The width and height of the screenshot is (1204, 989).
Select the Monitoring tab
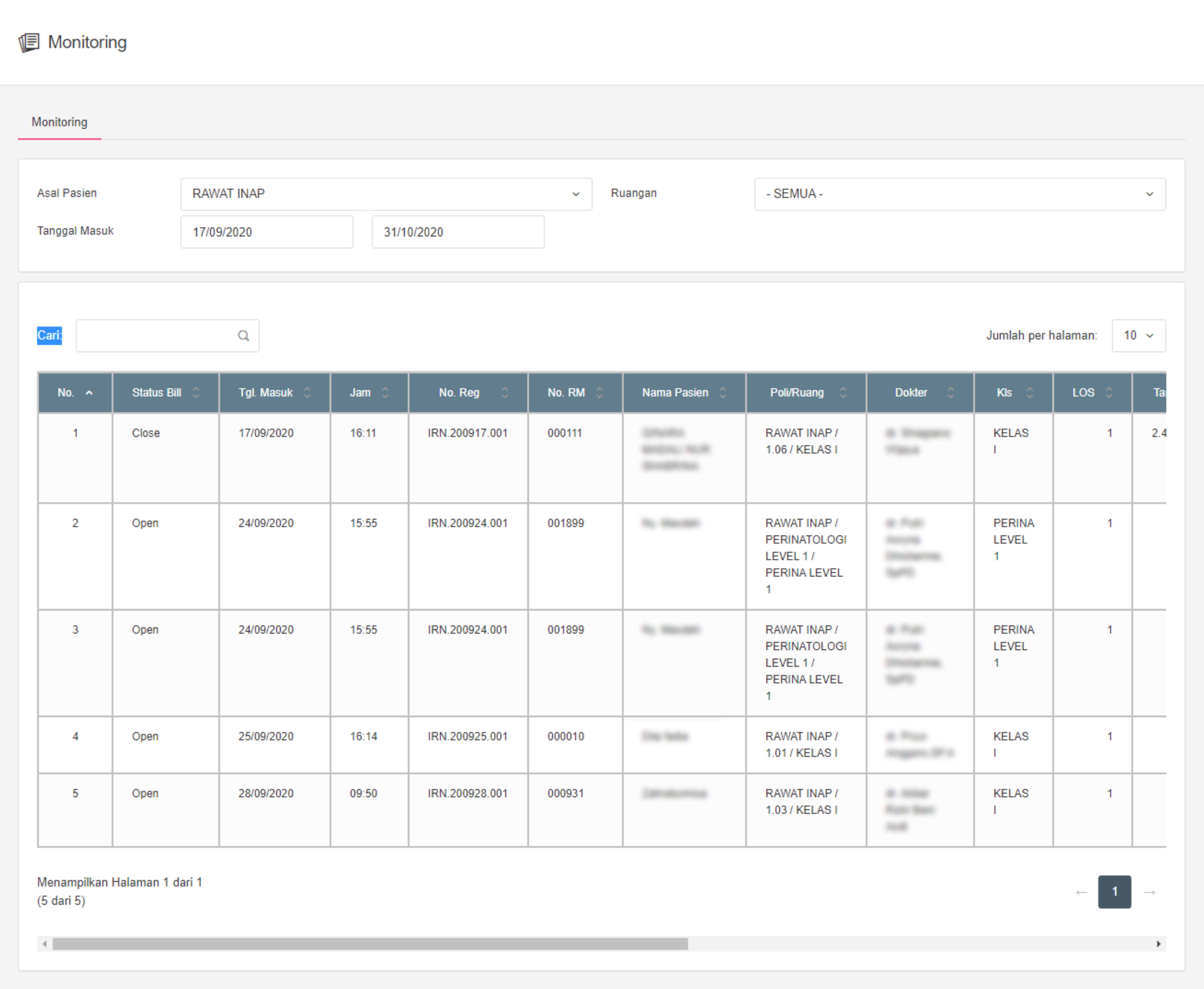59,122
